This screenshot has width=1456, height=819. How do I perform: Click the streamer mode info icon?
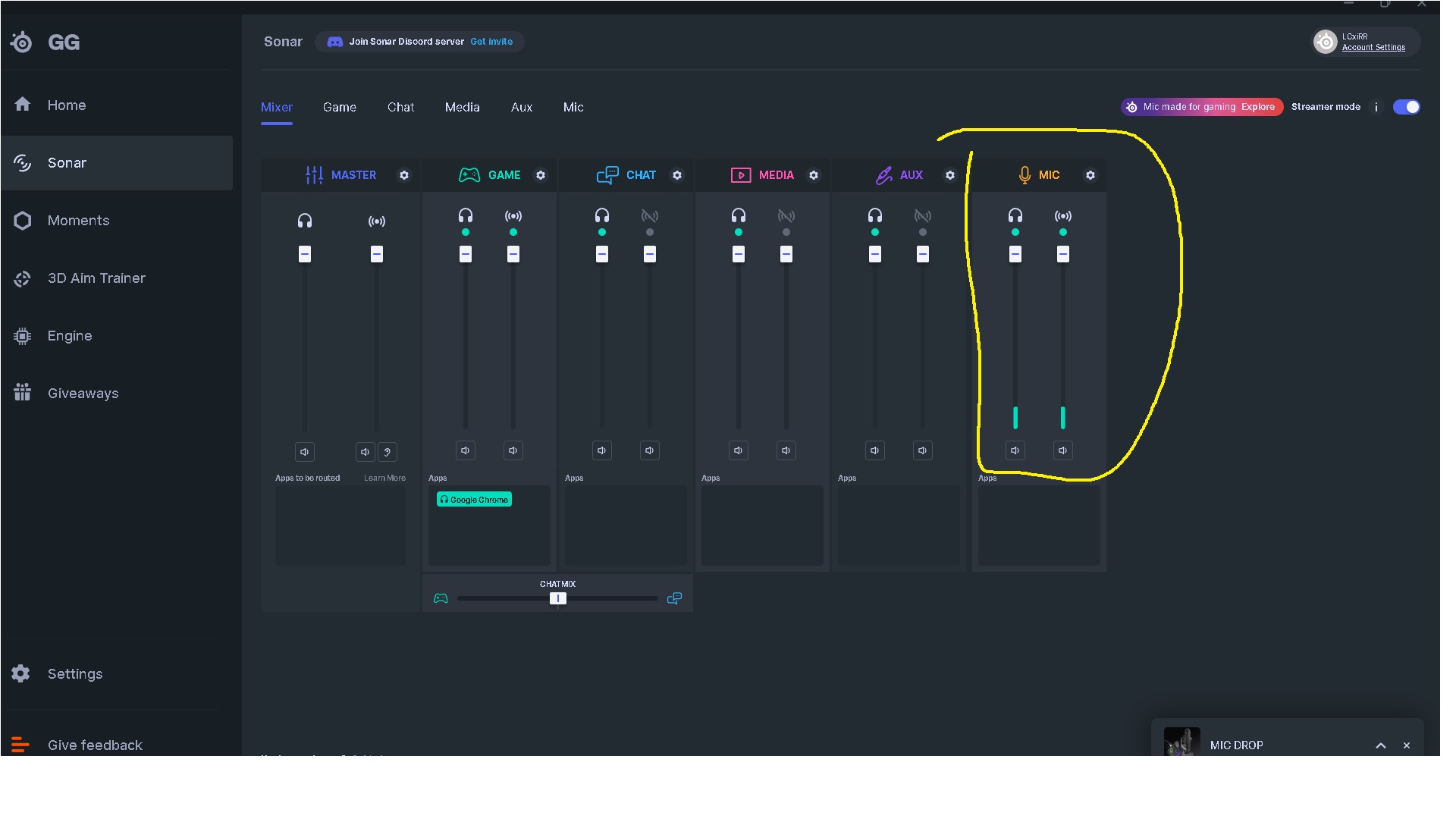click(x=1376, y=107)
